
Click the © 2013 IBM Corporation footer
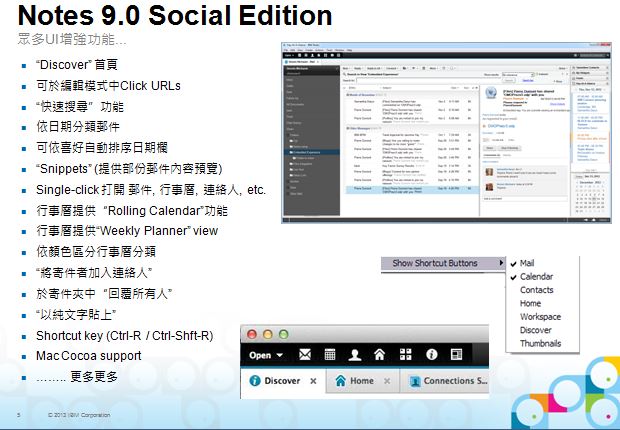79,415
